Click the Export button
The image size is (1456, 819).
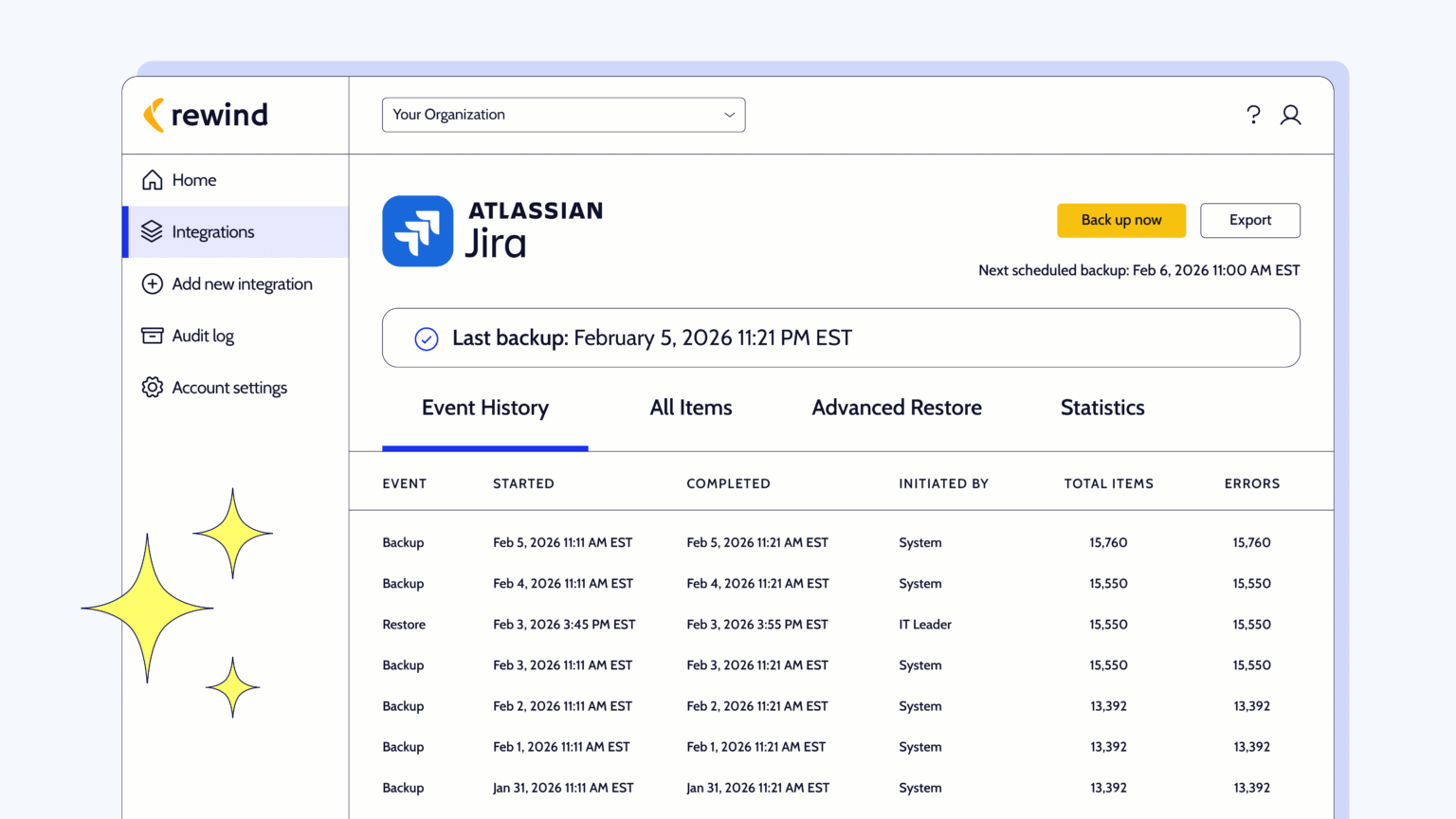coord(1249,220)
